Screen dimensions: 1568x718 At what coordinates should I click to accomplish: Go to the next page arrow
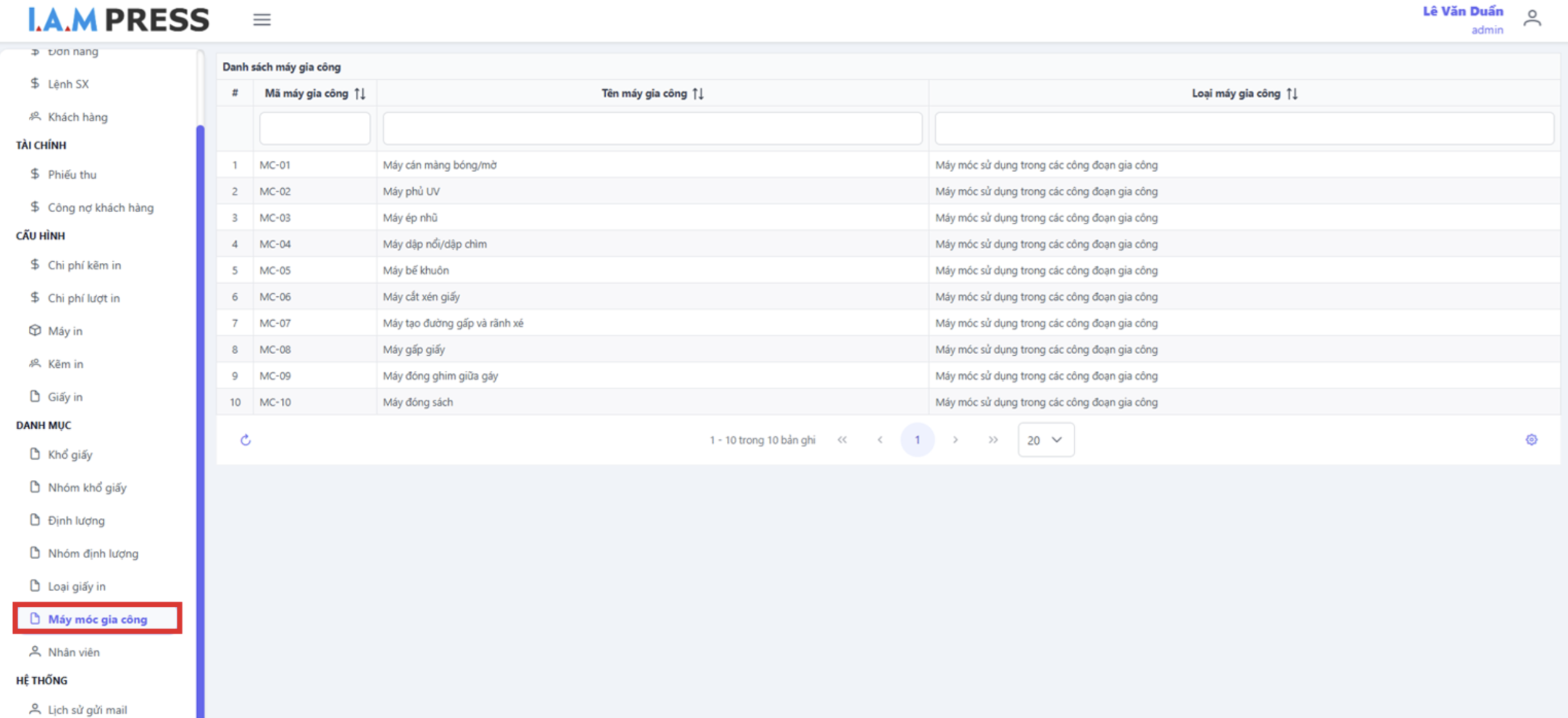tap(955, 440)
